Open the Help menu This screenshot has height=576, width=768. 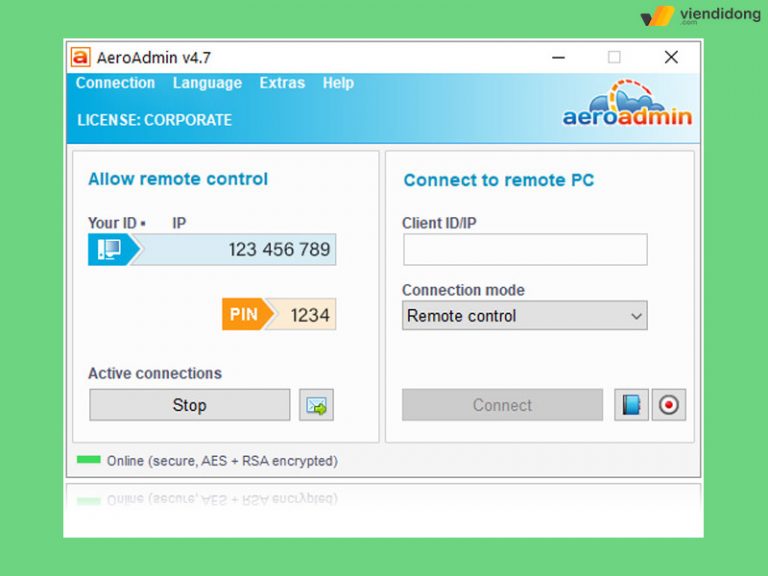point(338,83)
